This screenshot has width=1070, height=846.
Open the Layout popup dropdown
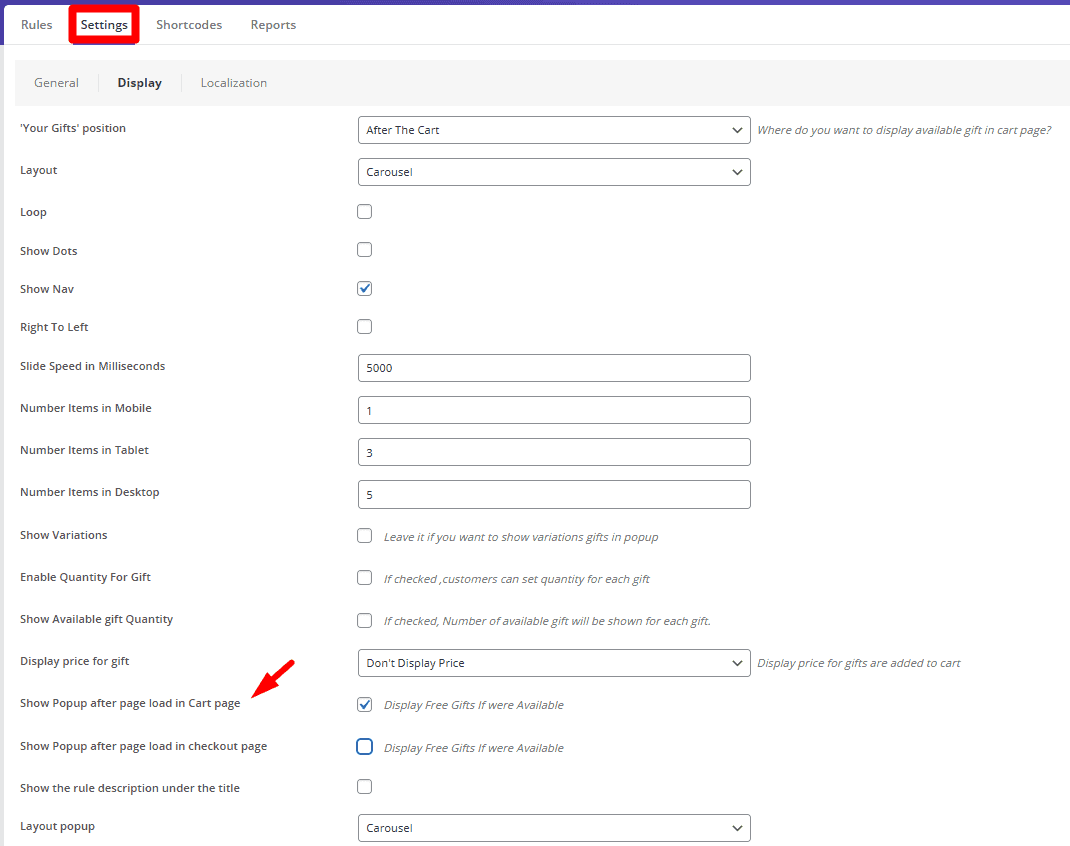click(x=554, y=827)
